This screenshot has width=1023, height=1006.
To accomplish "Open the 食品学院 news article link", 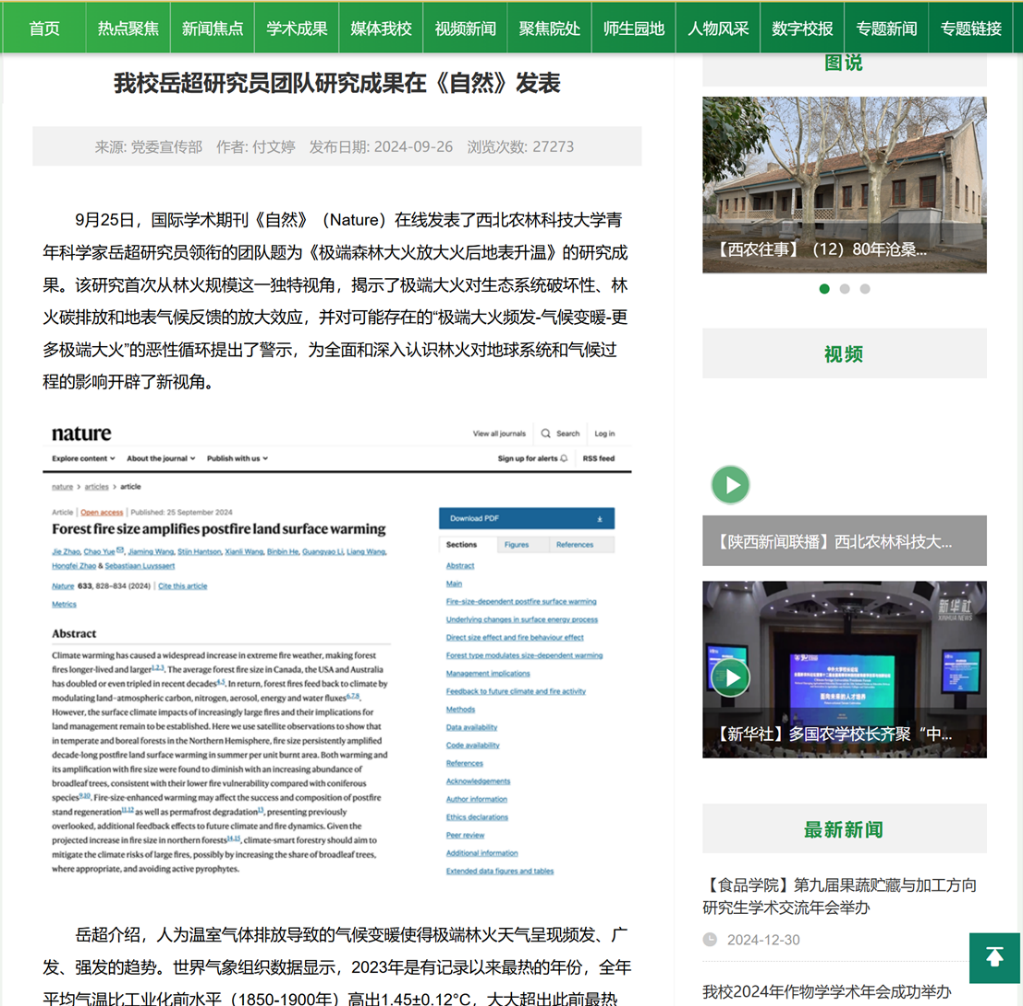I will [x=839, y=896].
